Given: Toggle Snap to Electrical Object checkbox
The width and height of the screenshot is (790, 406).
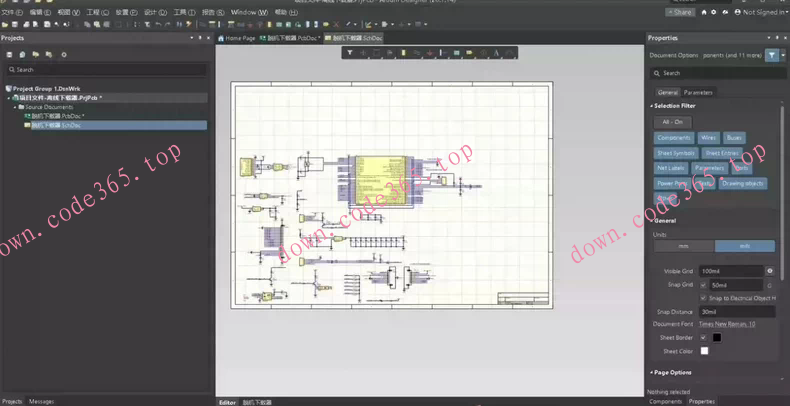Looking at the screenshot, I should [x=703, y=298].
